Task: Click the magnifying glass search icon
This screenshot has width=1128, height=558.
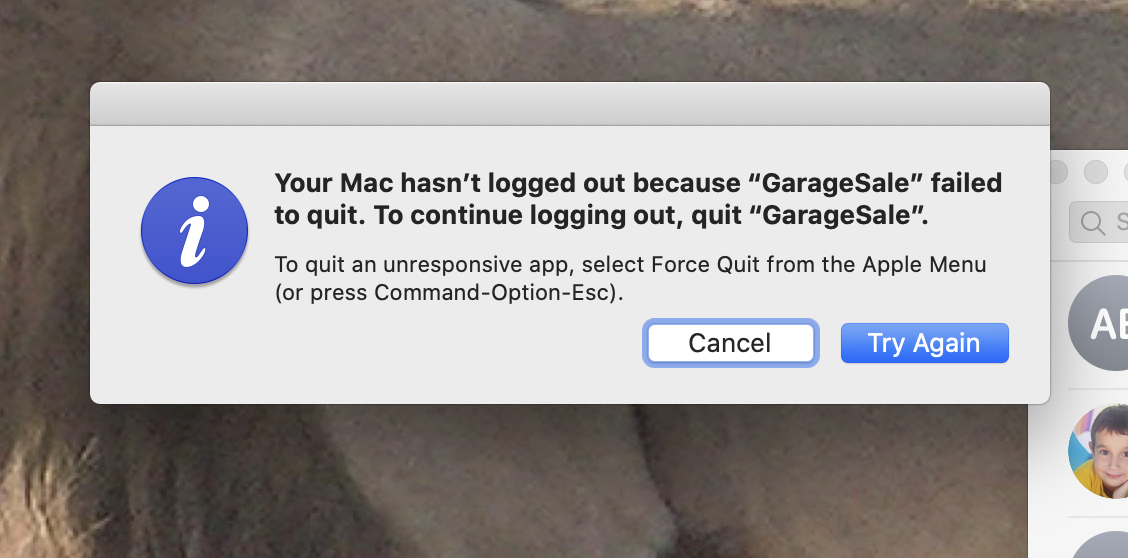Action: 1093,223
